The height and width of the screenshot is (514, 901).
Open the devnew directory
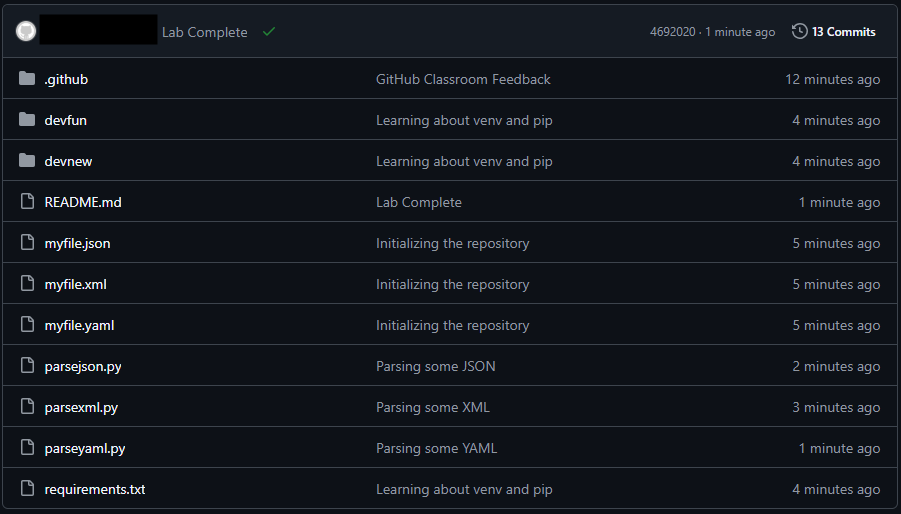click(68, 161)
